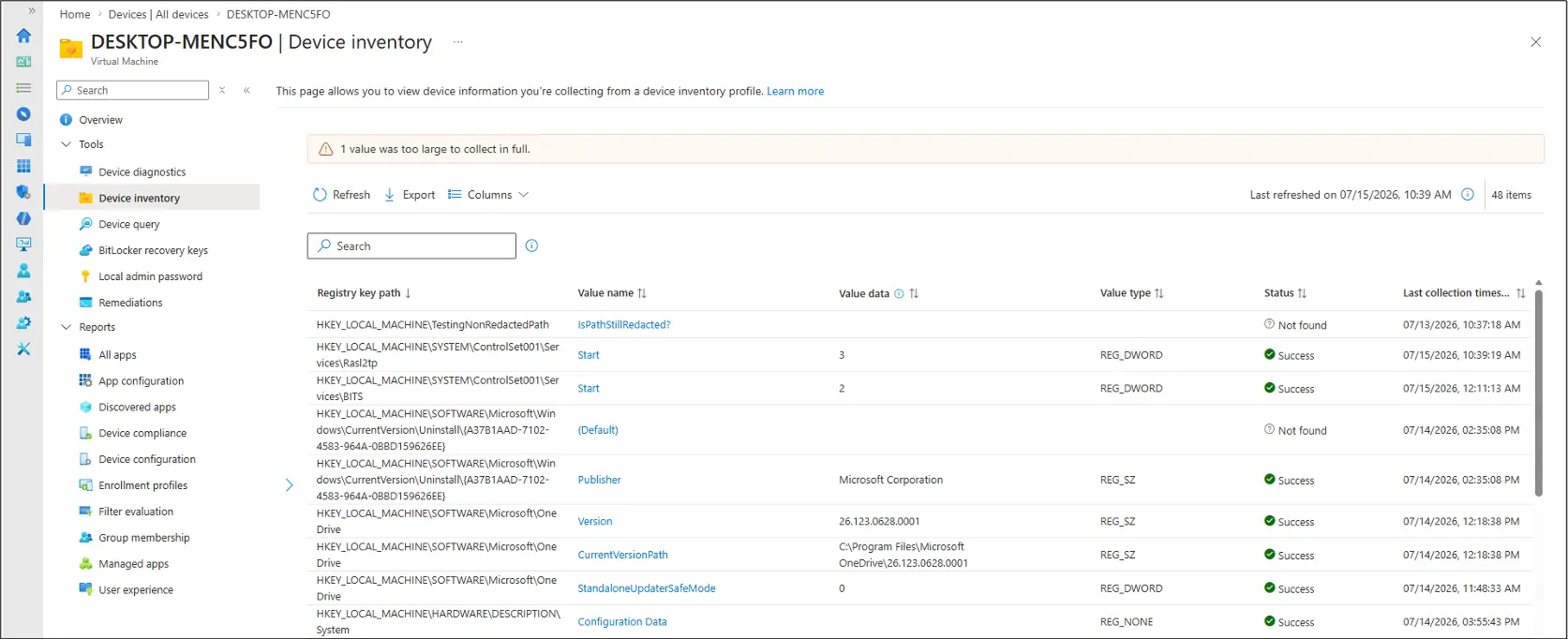Sort by Value type column
1568x639 pixels.
(x=1131, y=293)
